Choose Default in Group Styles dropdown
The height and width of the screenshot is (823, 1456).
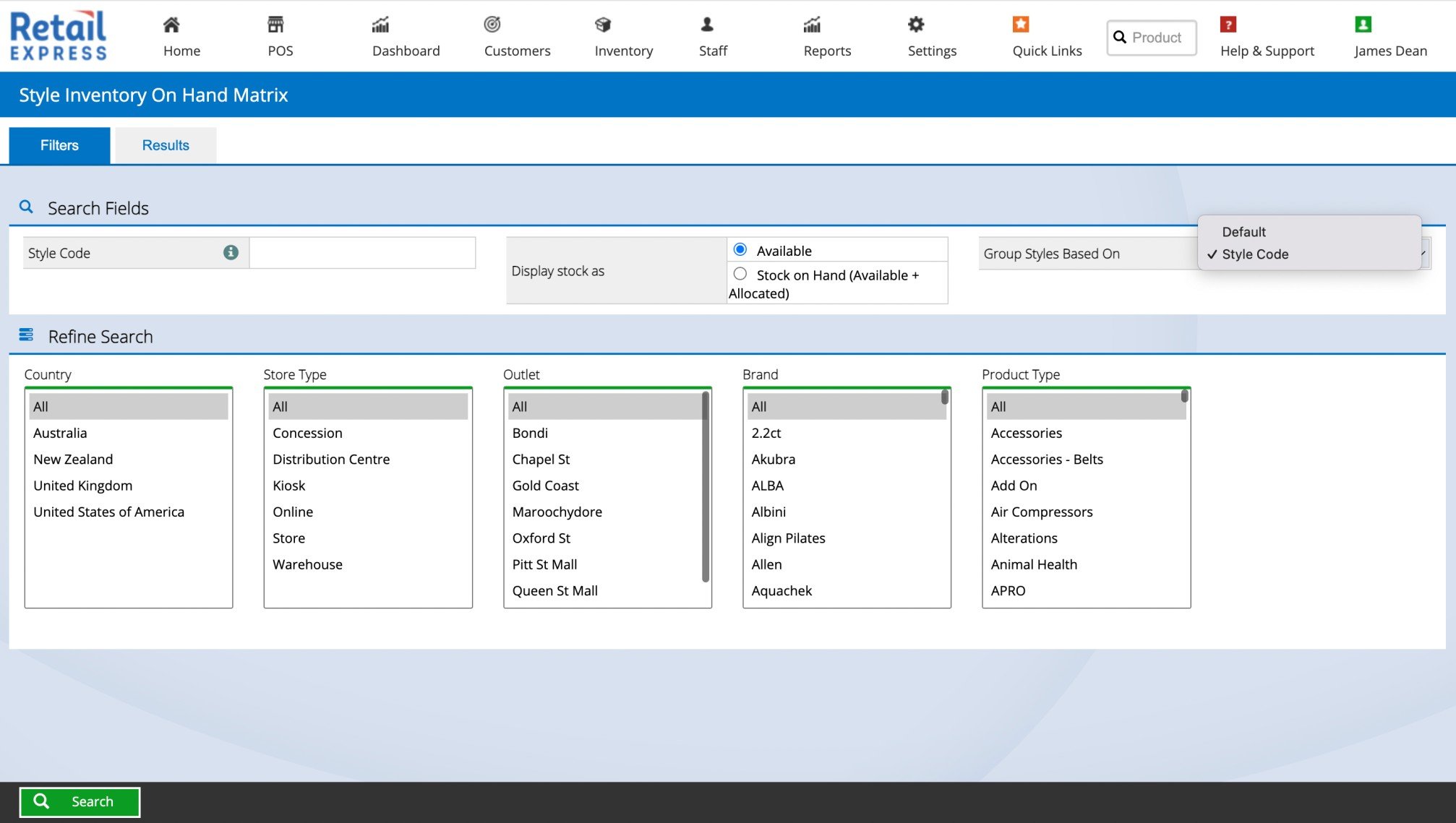(1243, 232)
